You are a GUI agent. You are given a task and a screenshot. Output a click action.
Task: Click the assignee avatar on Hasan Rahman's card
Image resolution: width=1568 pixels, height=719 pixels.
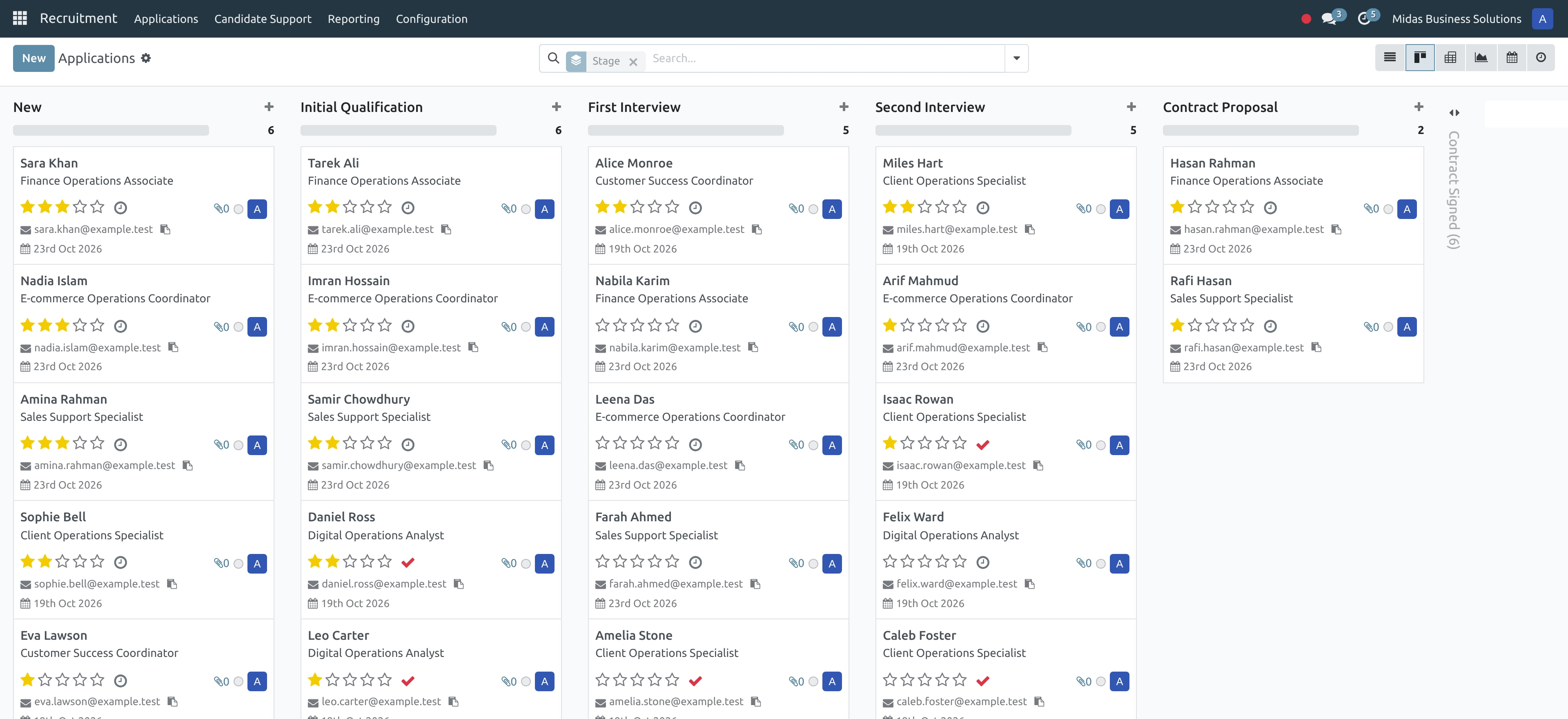point(1406,209)
